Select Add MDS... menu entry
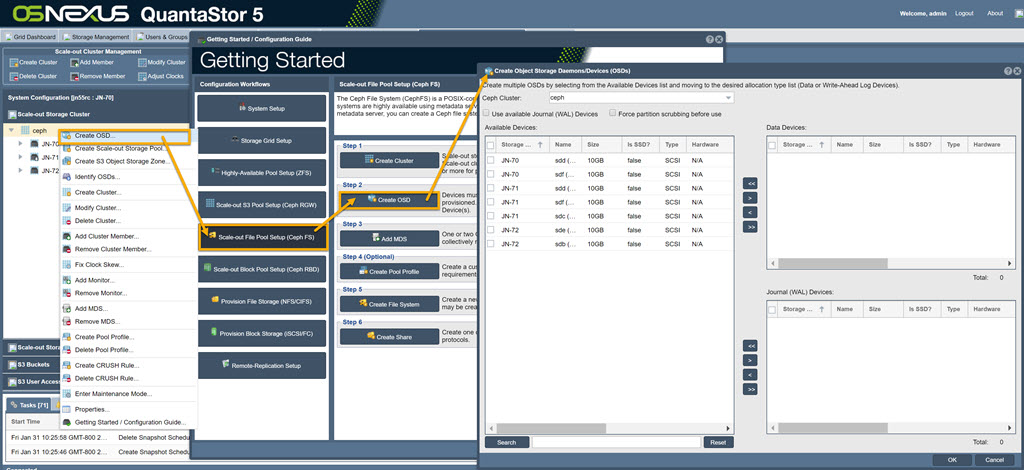The width and height of the screenshot is (1024, 470). pos(91,309)
